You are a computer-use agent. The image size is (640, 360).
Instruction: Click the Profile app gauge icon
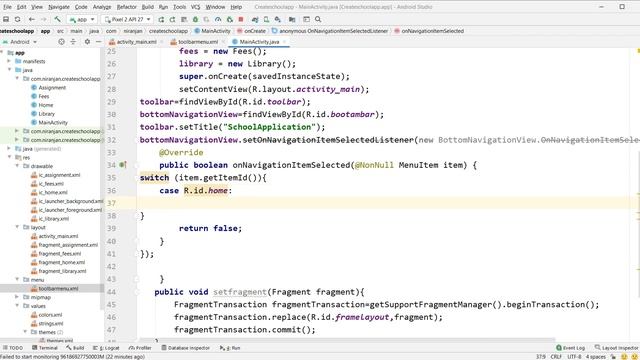coord(218,19)
